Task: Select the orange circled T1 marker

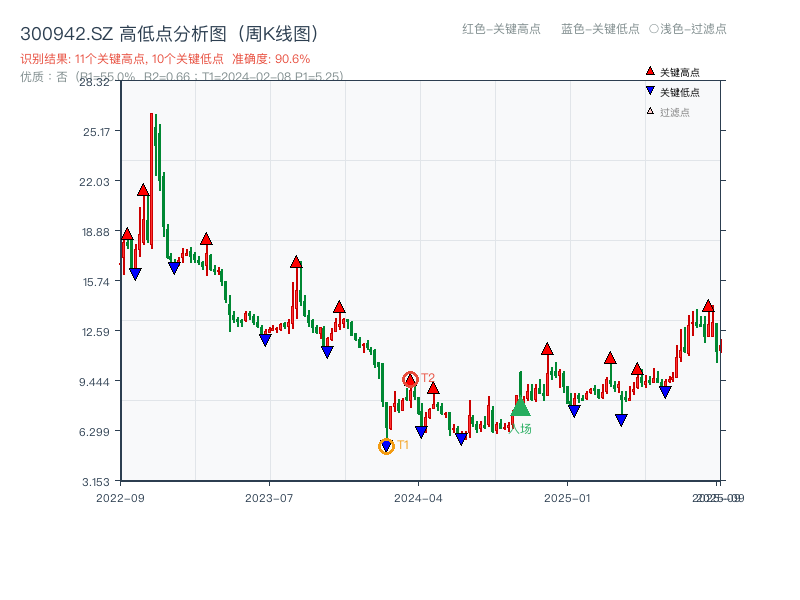Action: click(x=385, y=446)
